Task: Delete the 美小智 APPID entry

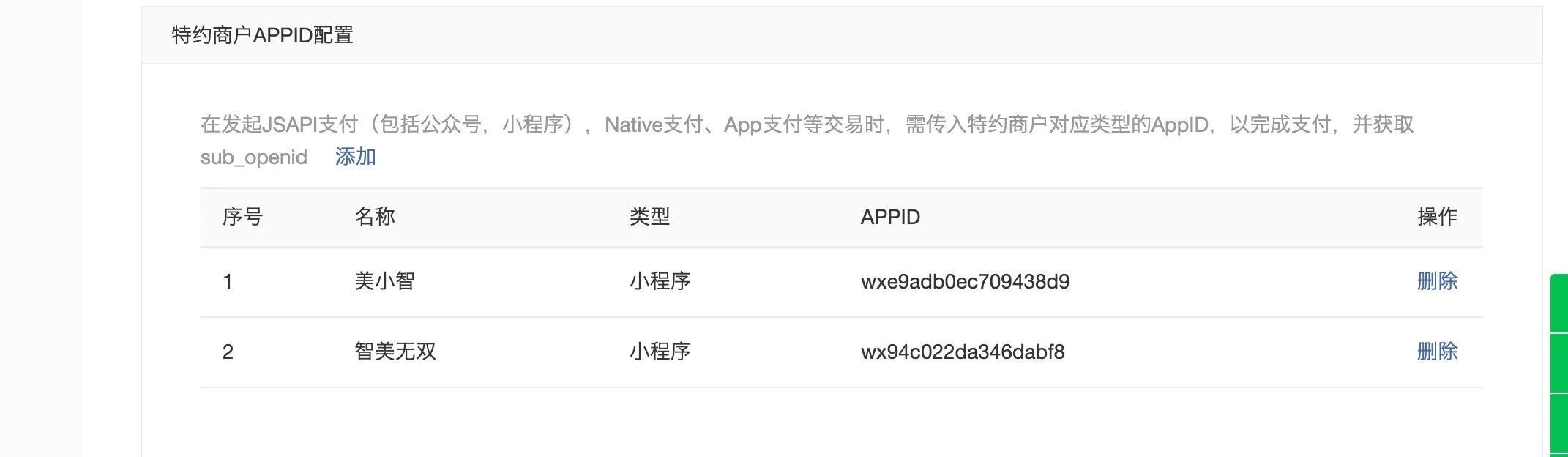Action: pyautogui.click(x=1437, y=281)
